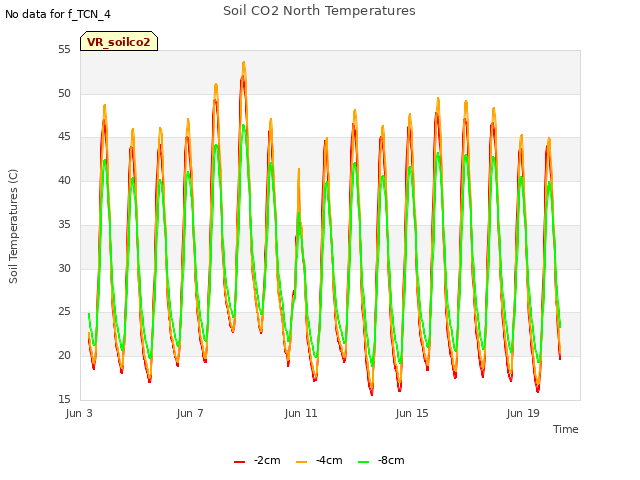Image resolution: width=640 pixels, height=480 pixels.
Task: Click the VR_soilco2 label box
Action: click(119, 42)
